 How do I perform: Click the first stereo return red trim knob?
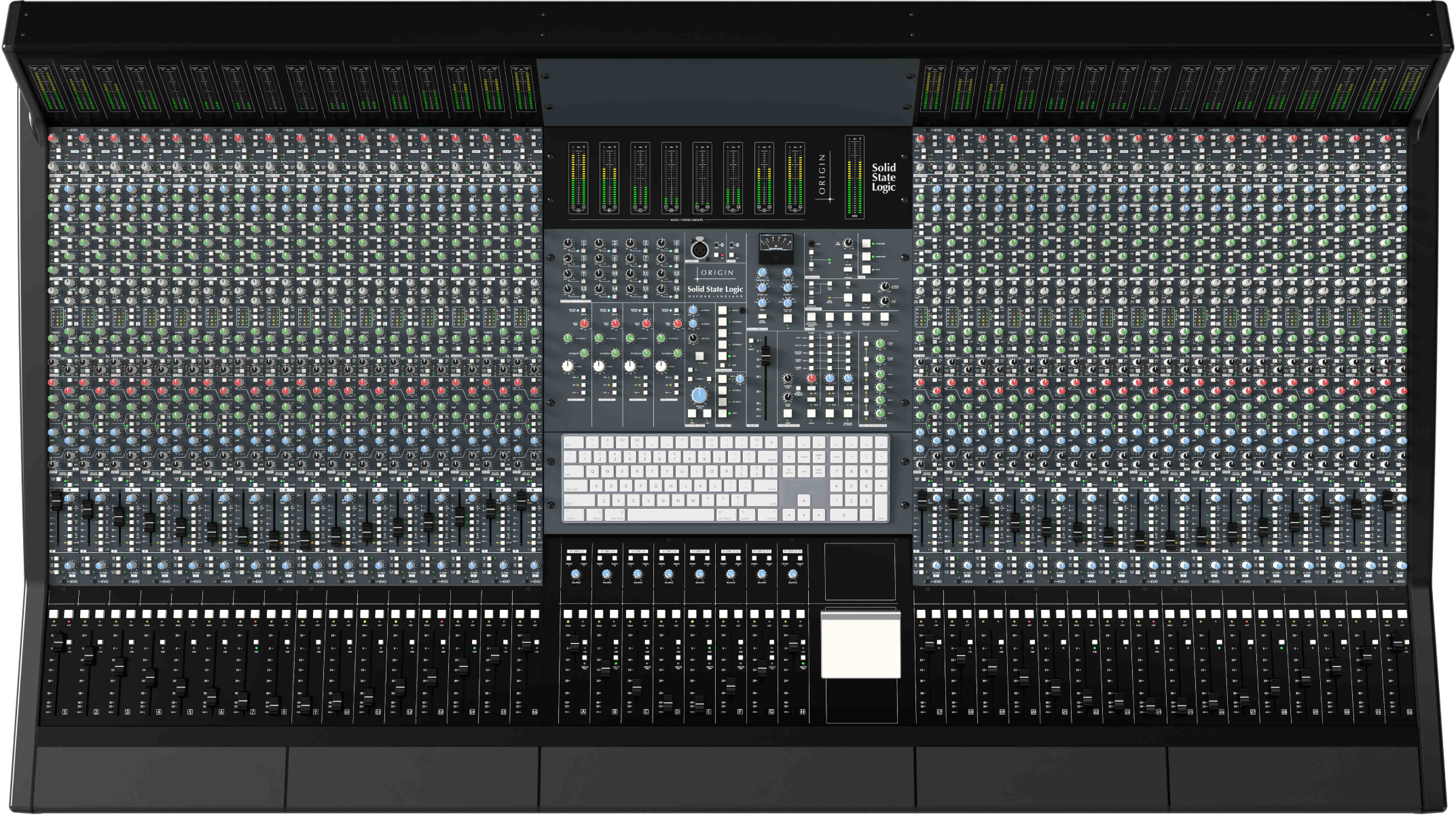pyautogui.click(x=584, y=324)
